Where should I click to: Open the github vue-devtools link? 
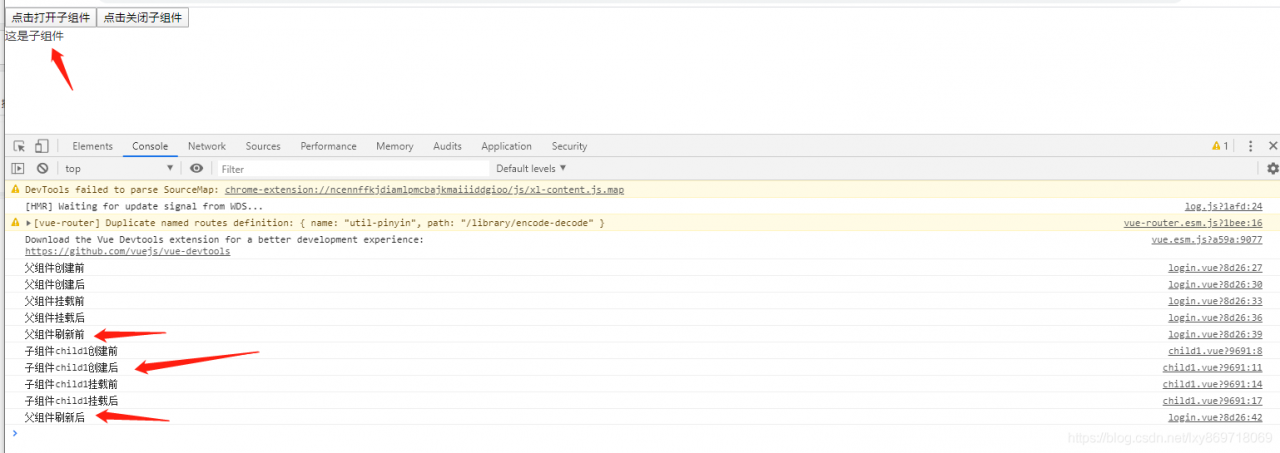(x=127, y=251)
